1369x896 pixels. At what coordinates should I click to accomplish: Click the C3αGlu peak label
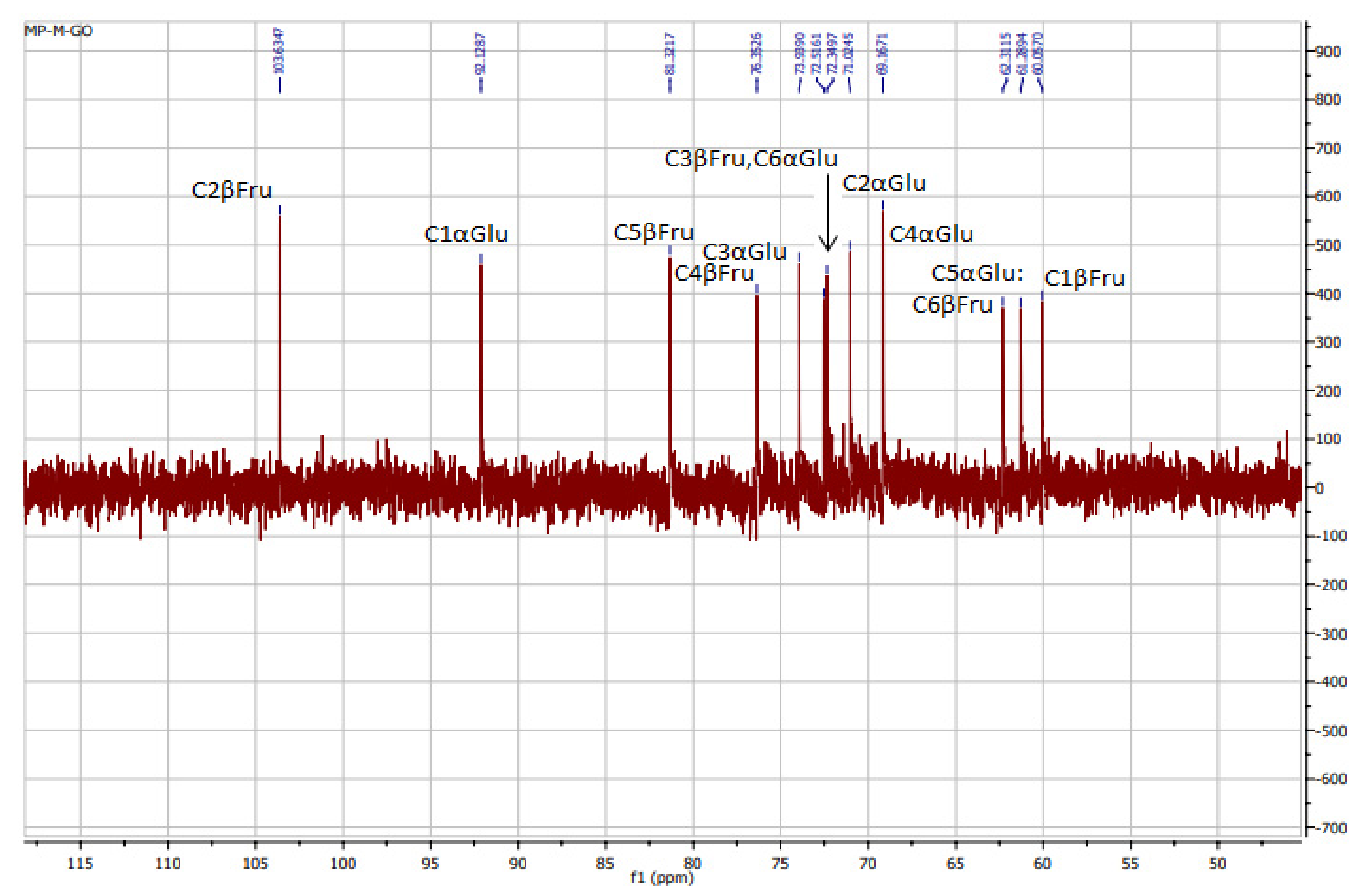point(744,252)
